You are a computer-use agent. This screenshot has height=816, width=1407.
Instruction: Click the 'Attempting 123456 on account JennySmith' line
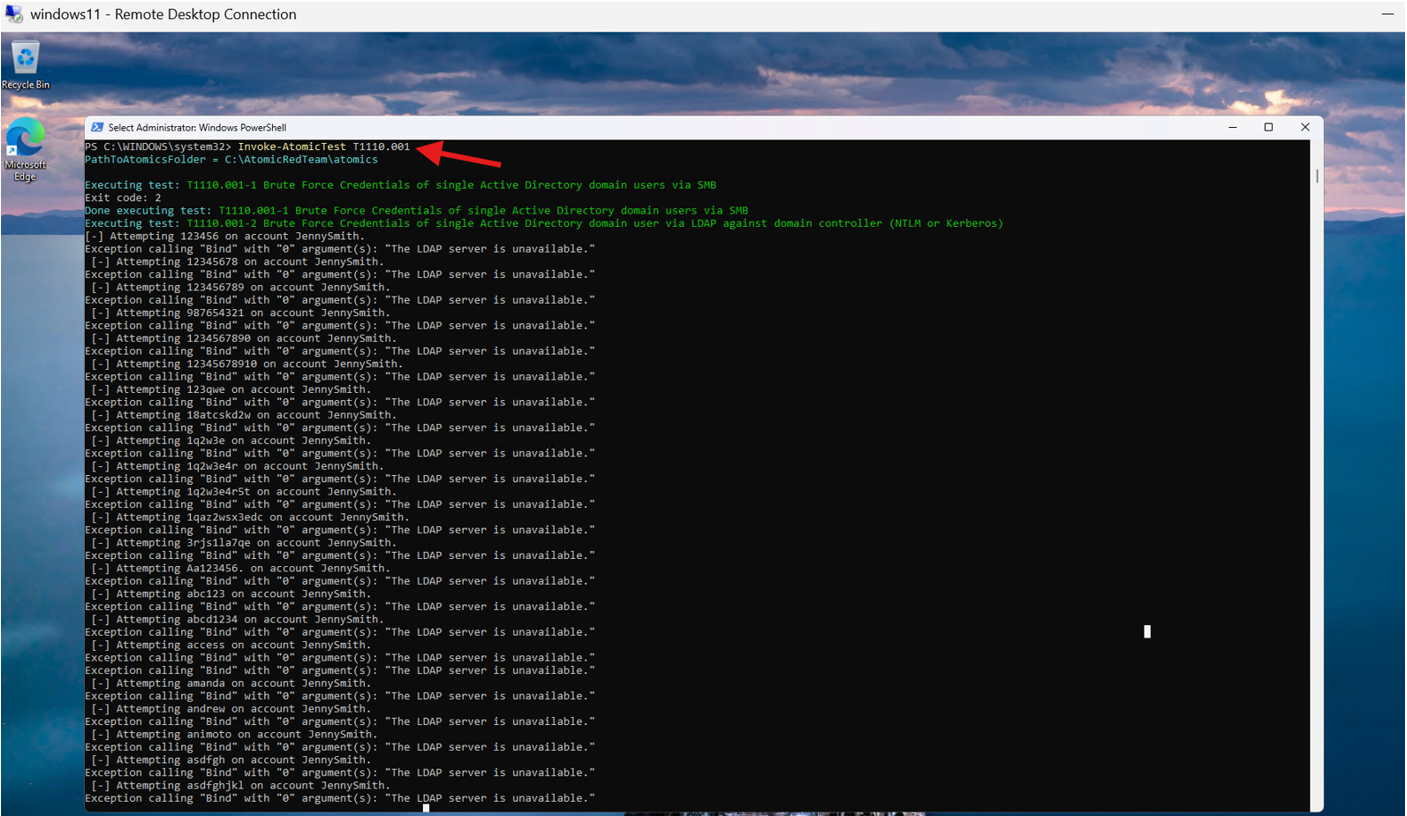coord(225,236)
